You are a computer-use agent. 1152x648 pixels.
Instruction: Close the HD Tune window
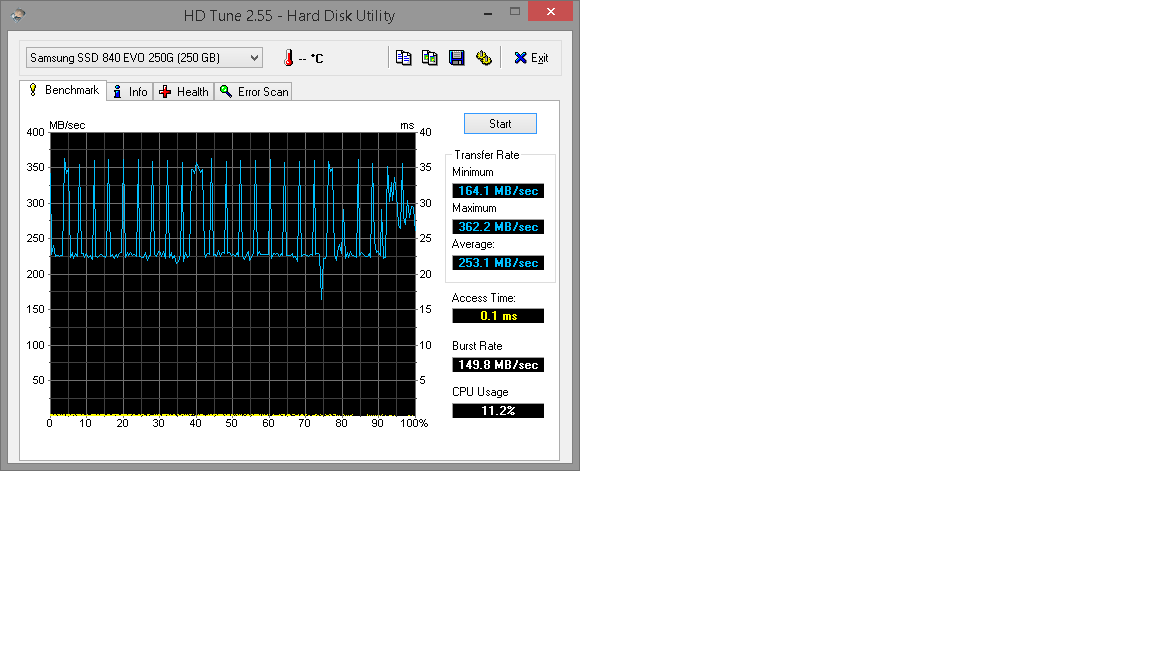pyautogui.click(x=551, y=12)
